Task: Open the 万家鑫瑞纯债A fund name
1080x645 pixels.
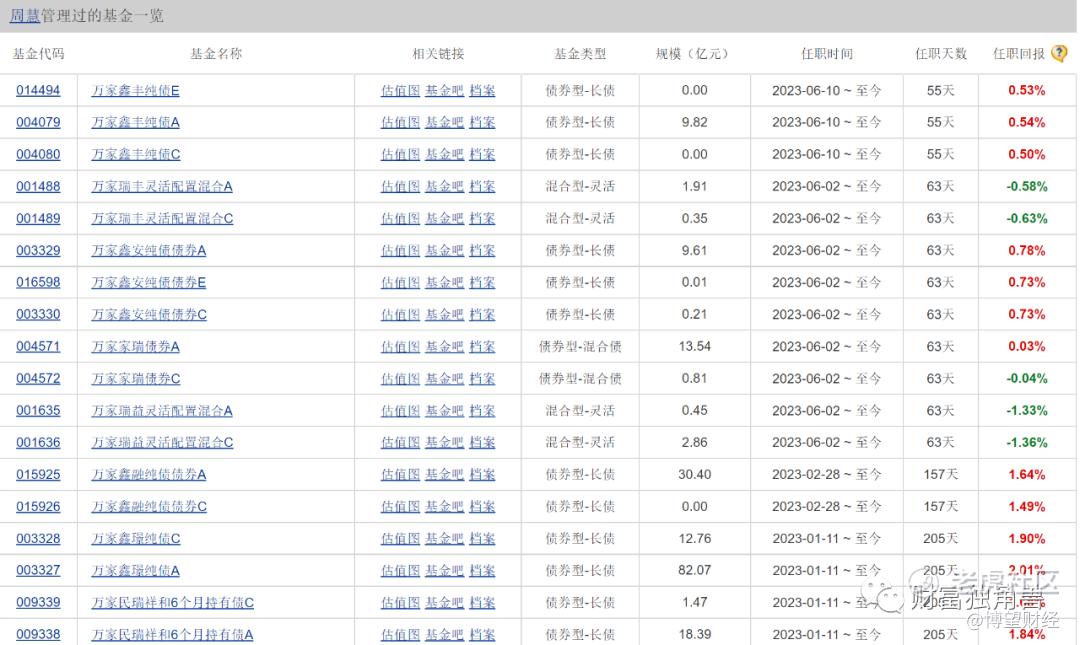Action: point(136,571)
